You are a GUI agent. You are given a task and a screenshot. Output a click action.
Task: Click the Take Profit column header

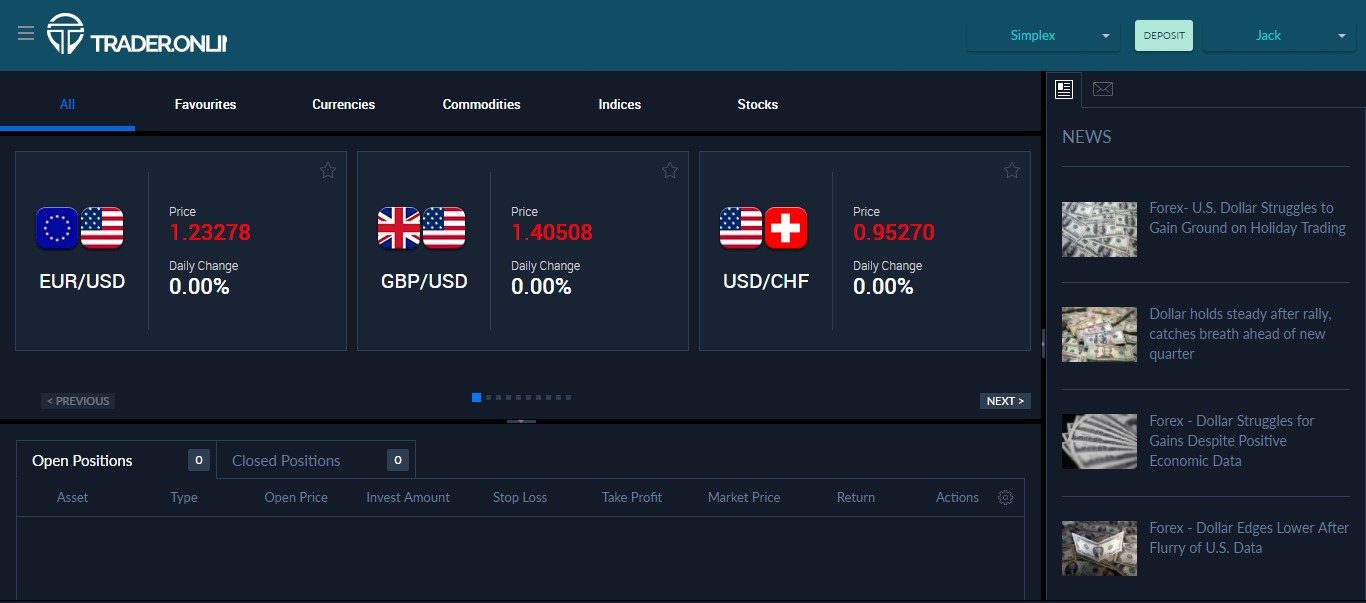632,497
